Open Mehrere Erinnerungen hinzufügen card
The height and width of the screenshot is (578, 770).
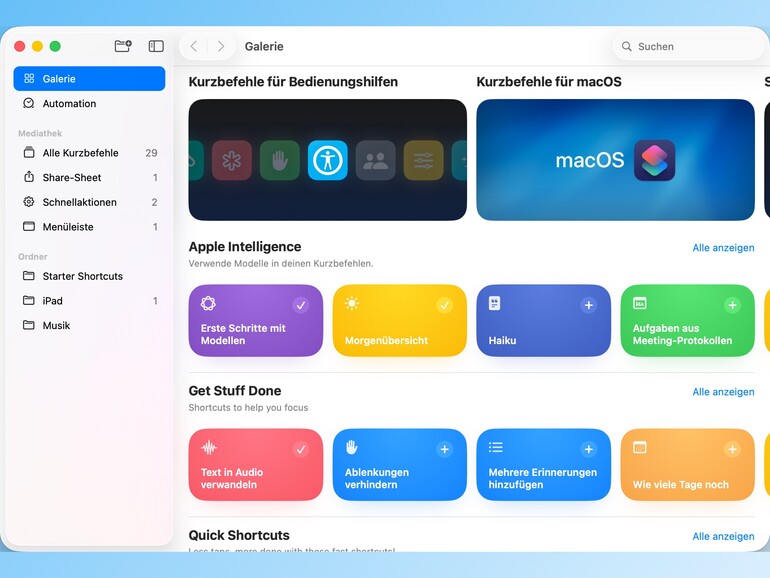544,465
